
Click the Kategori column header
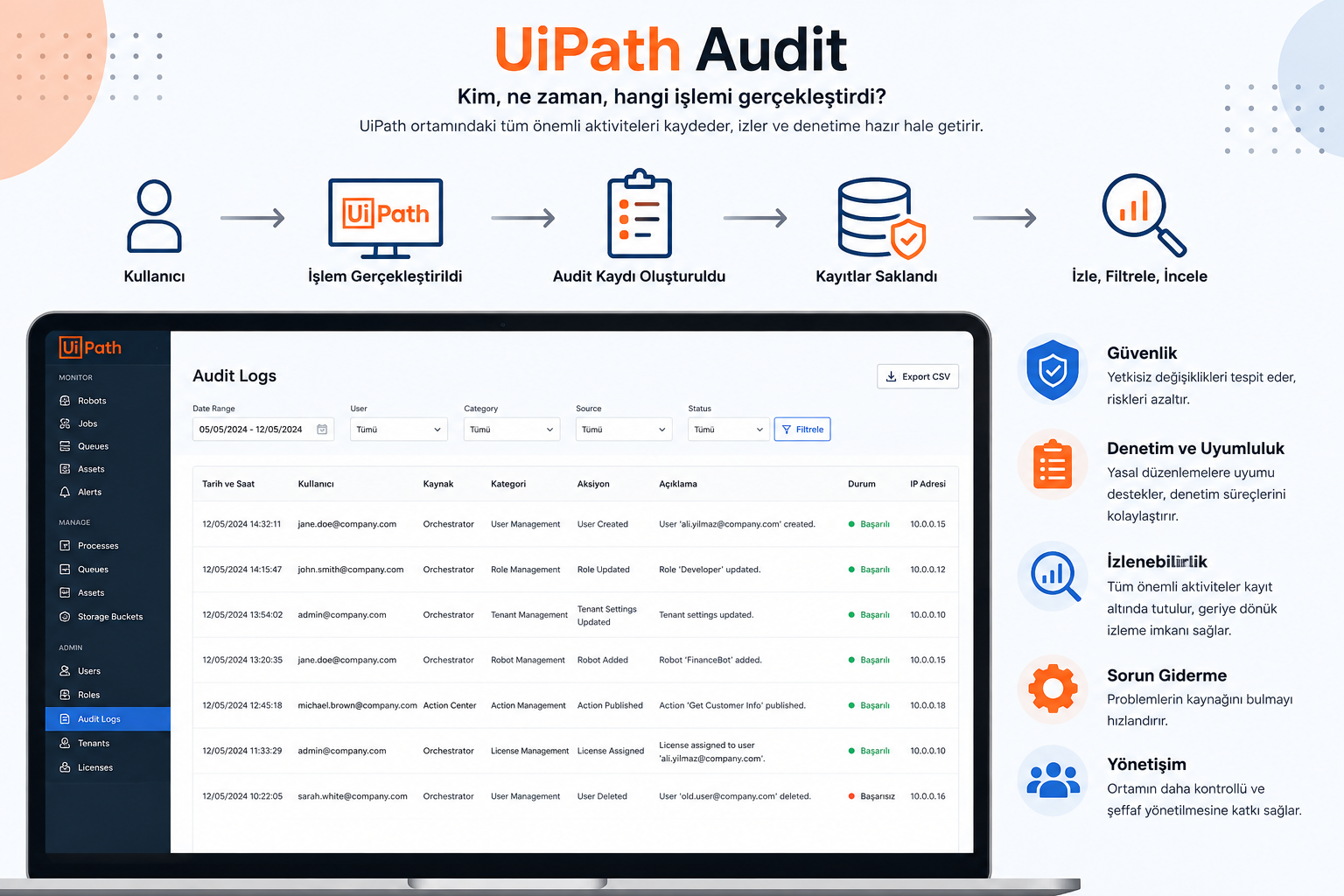tap(508, 484)
